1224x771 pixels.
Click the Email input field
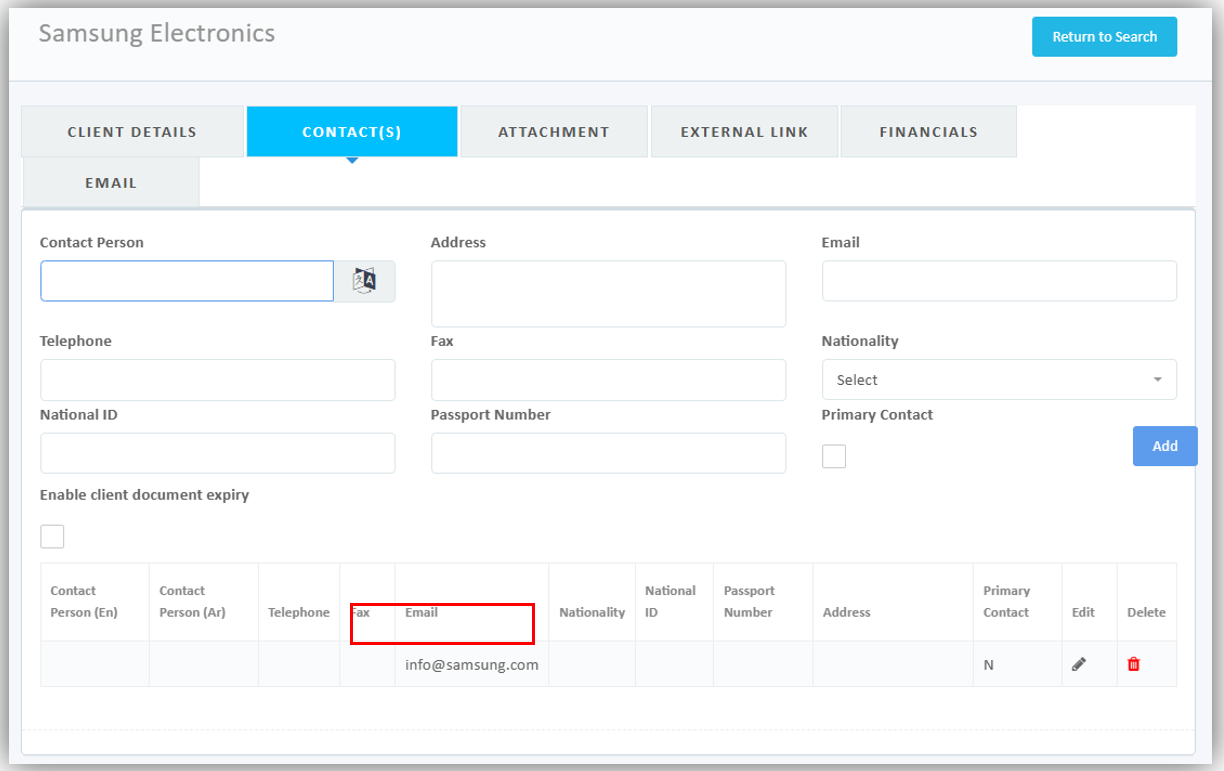click(999, 281)
